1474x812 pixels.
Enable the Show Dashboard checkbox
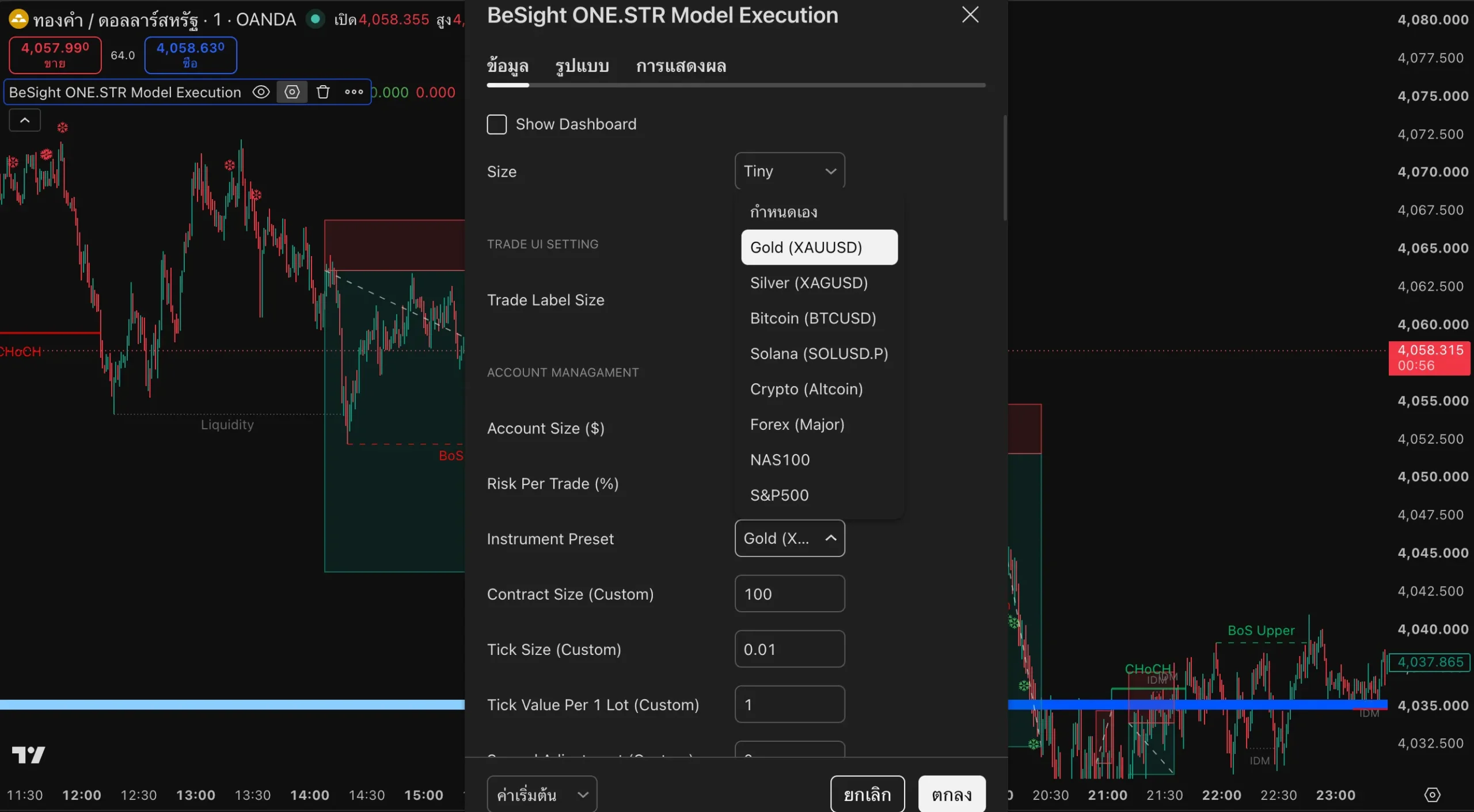497,124
